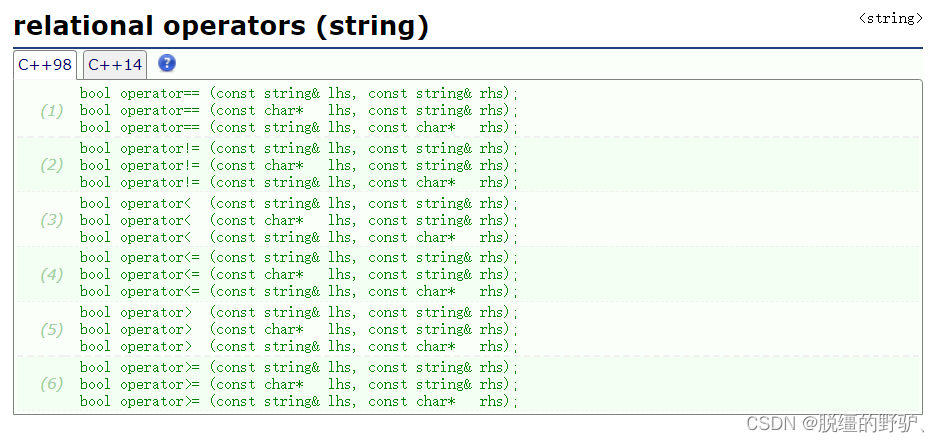
Task: Click operator== overload with const char* rhs
Action: click(299, 127)
